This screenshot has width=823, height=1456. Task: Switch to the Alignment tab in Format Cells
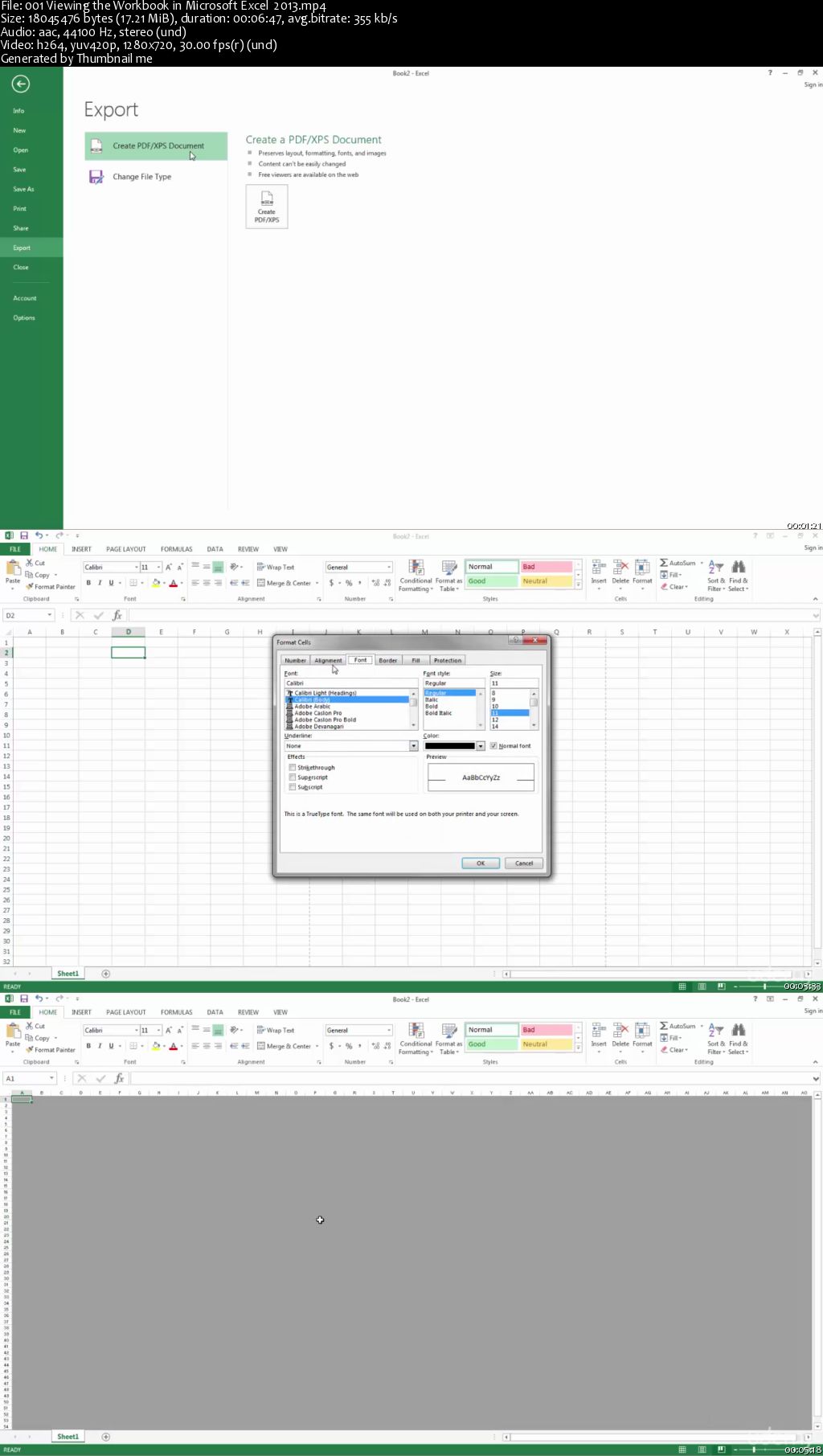tap(328, 660)
